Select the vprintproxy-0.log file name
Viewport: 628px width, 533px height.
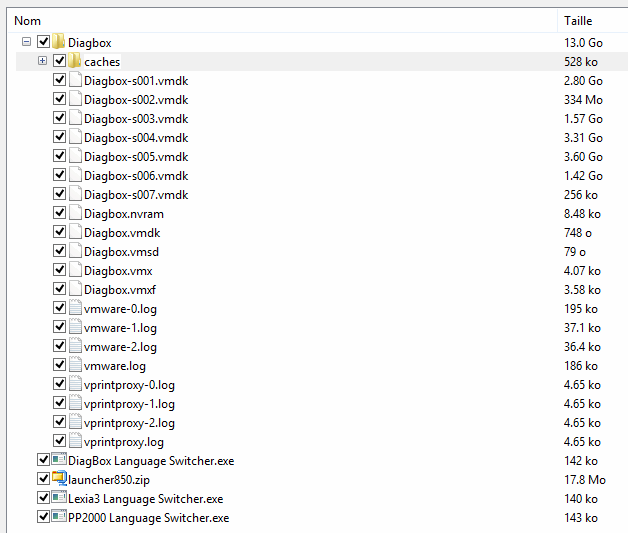129,385
